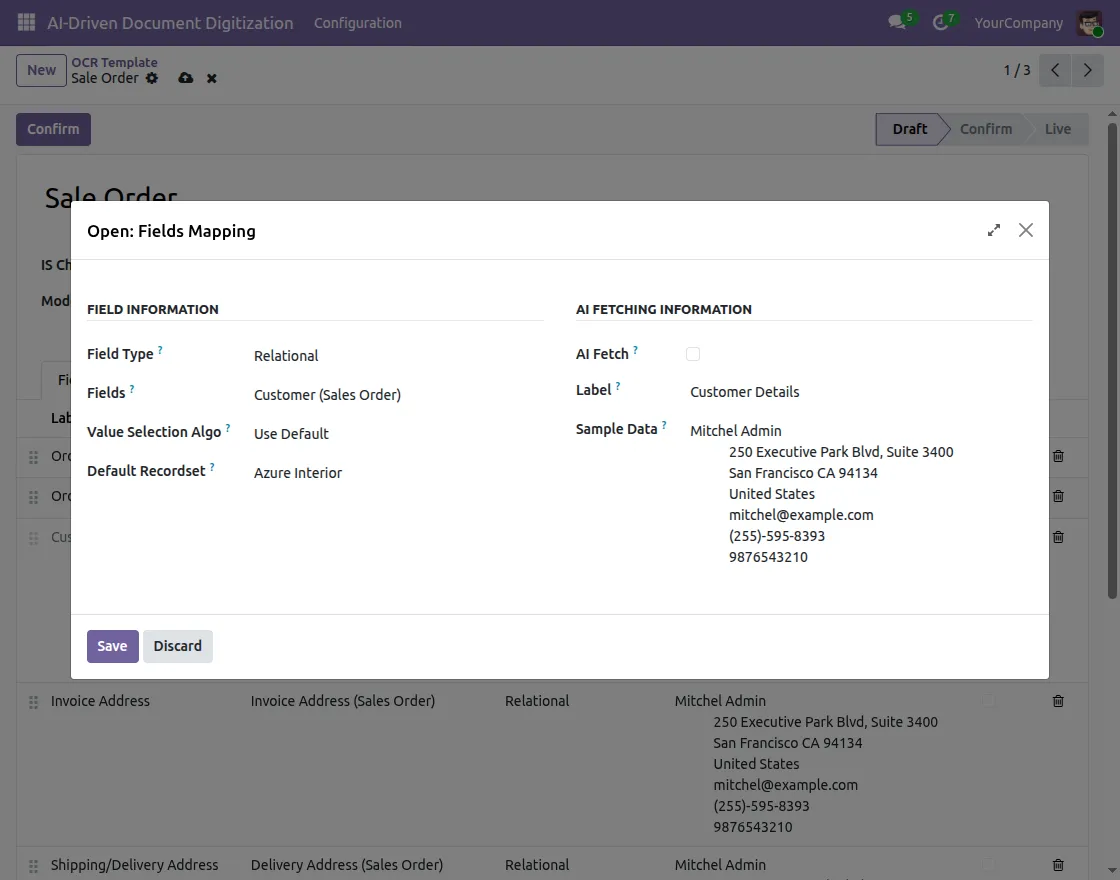Open the Default Recordset field Azure Interior
This screenshot has height=880, width=1120.
tap(399, 473)
